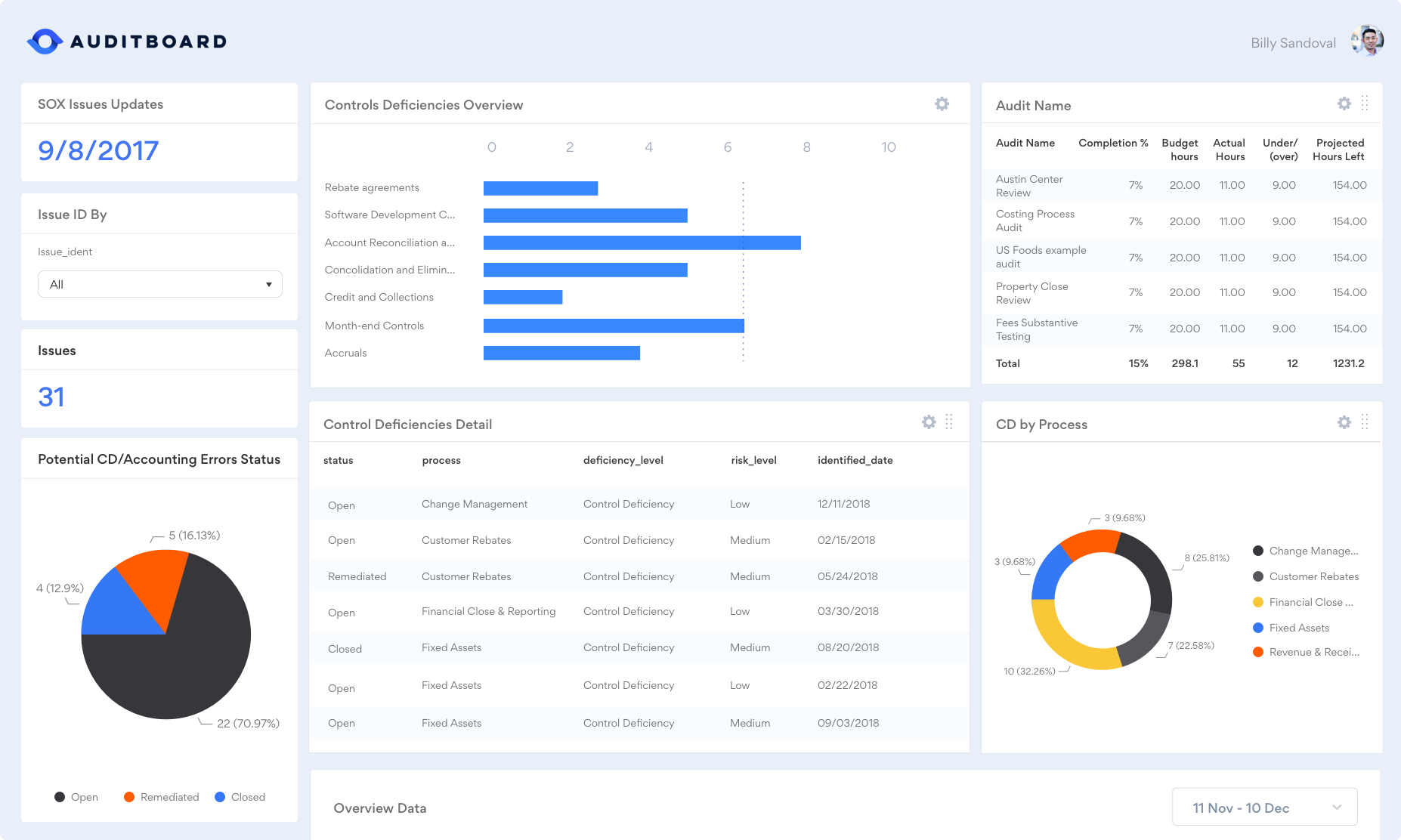Sort table by identified_date column header
1401x840 pixels.
(x=855, y=460)
